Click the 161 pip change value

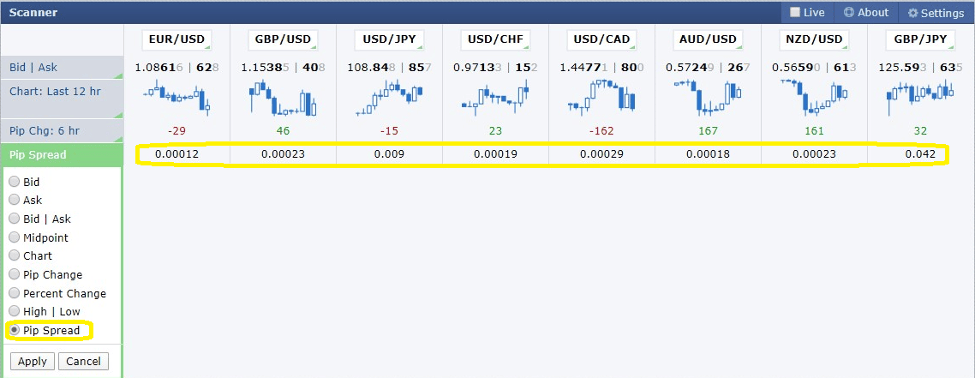pos(814,131)
